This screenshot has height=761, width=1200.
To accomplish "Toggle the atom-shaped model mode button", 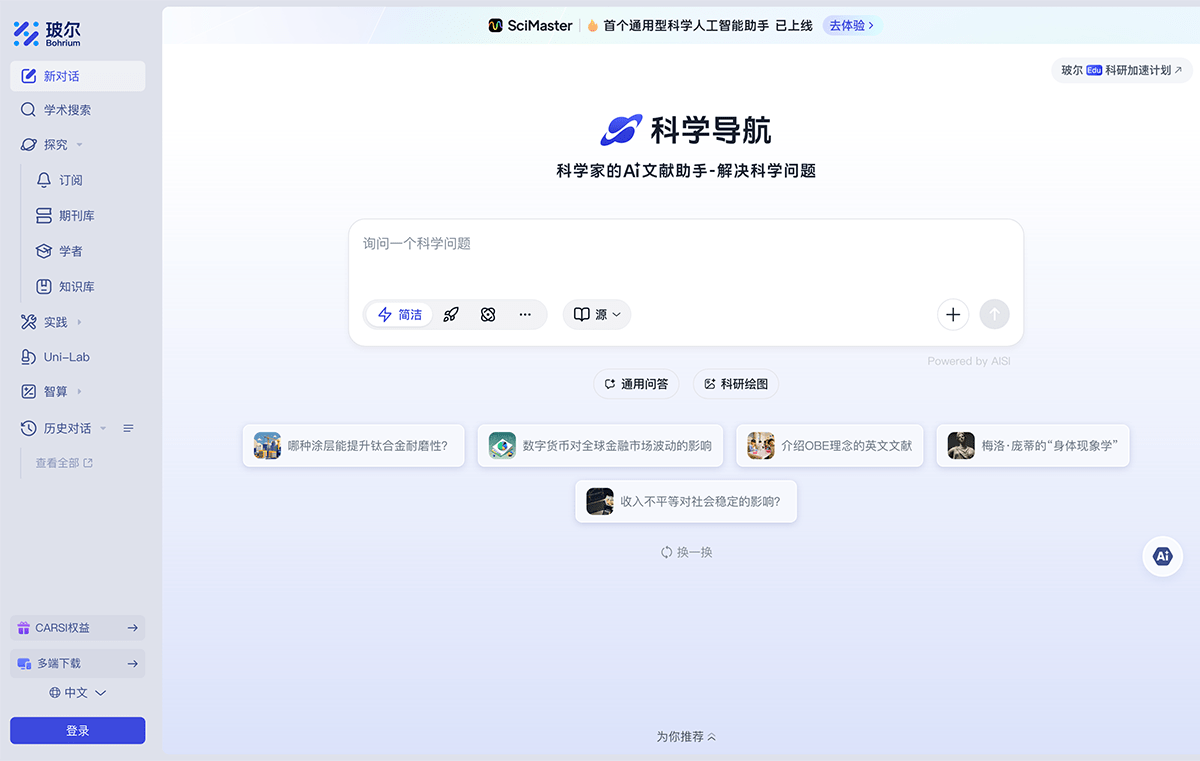I will pyautogui.click(x=488, y=314).
